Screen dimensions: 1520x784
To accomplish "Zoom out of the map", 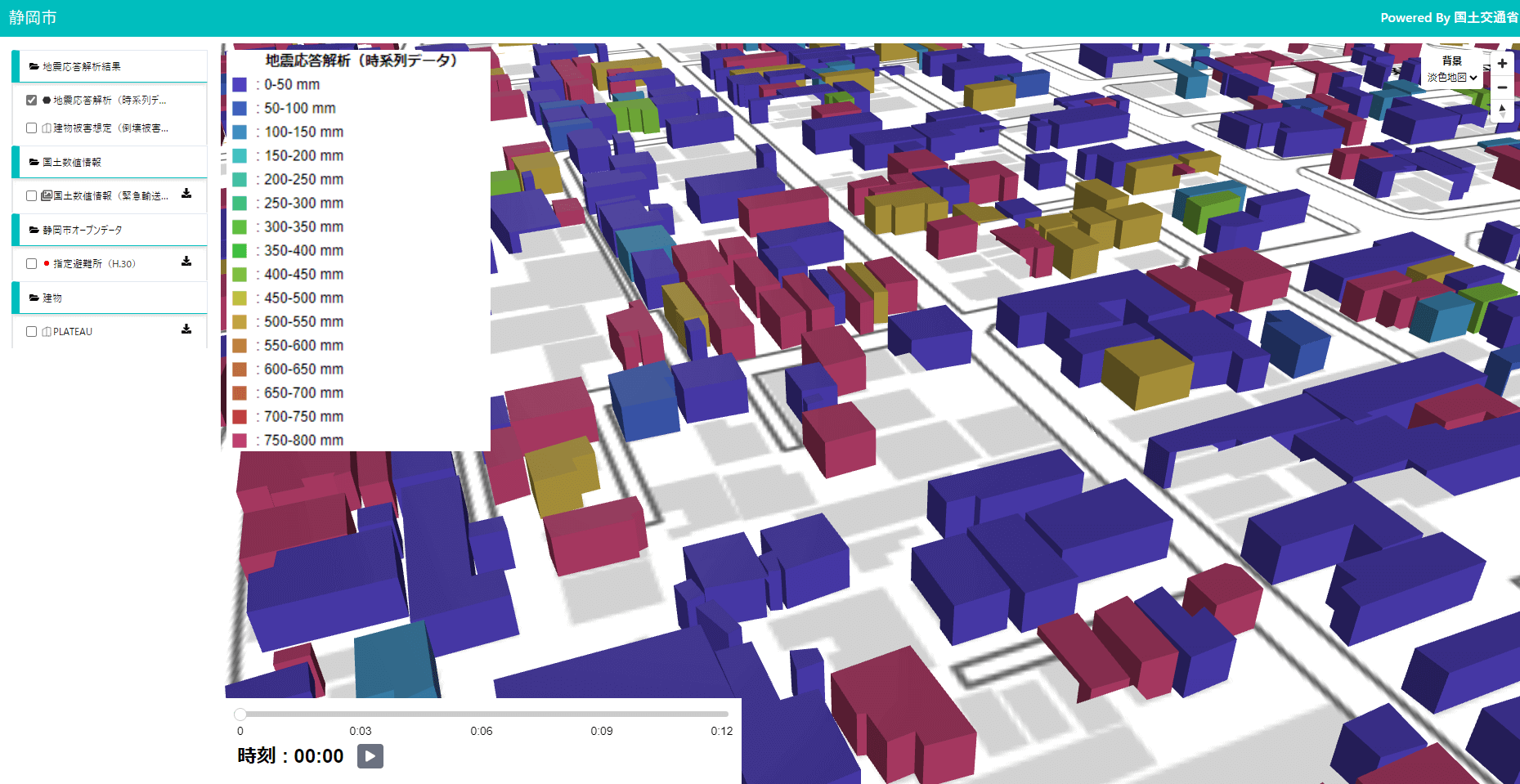I will (x=1502, y=87).
